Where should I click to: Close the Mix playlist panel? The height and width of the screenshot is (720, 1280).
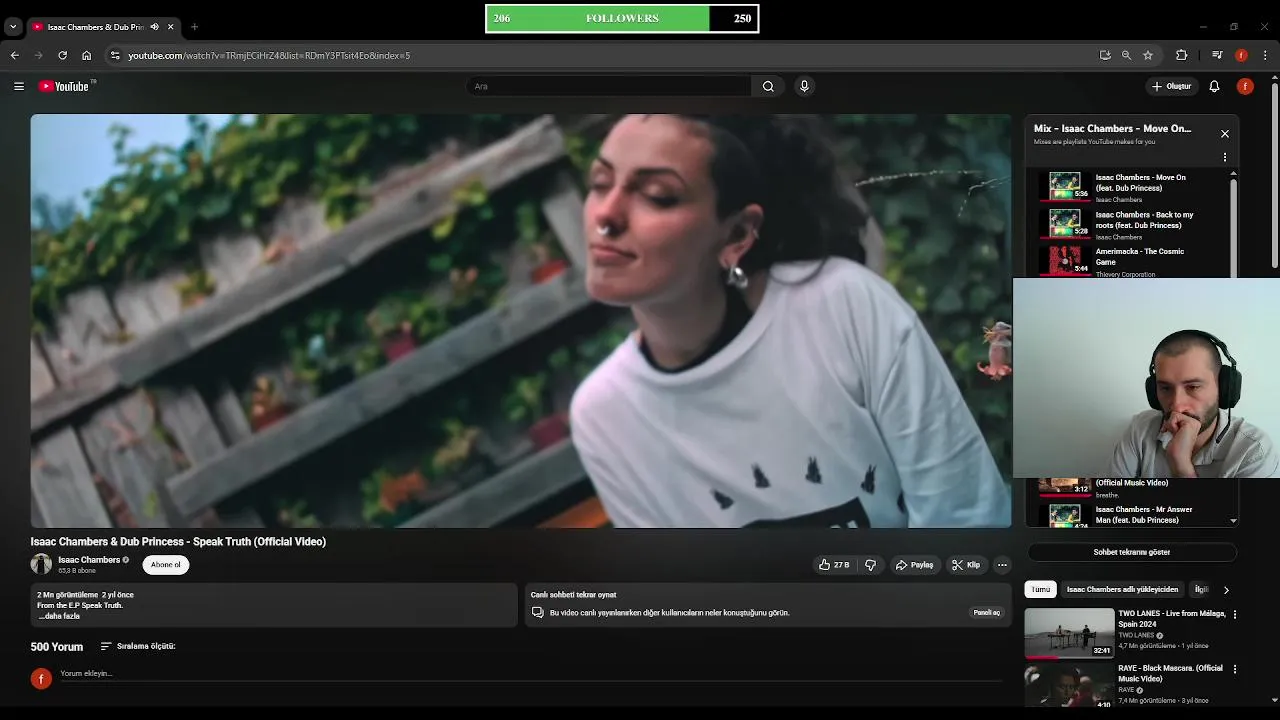coord(1225,133)
